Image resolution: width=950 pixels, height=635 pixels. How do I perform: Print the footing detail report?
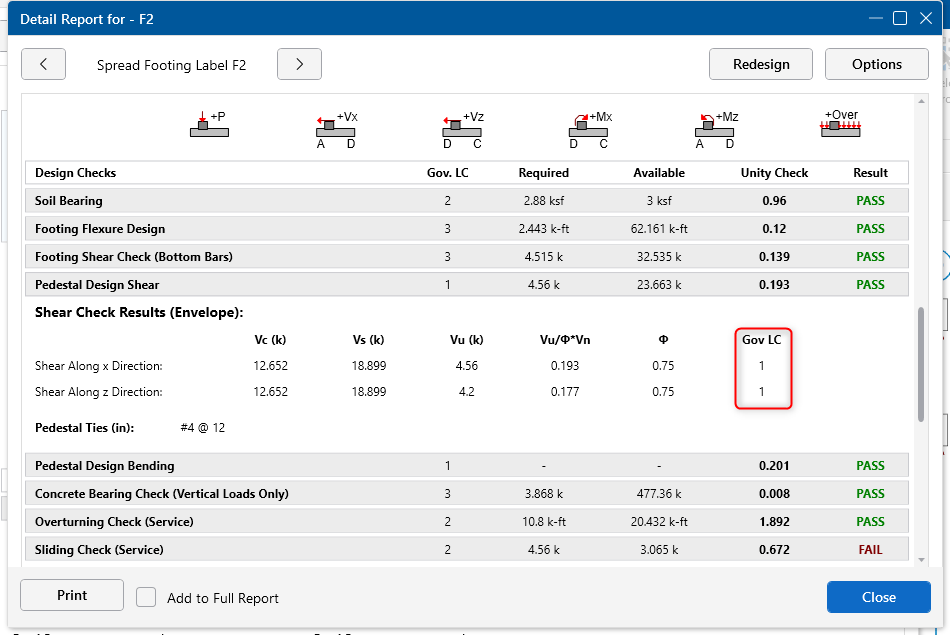[71, 595]
